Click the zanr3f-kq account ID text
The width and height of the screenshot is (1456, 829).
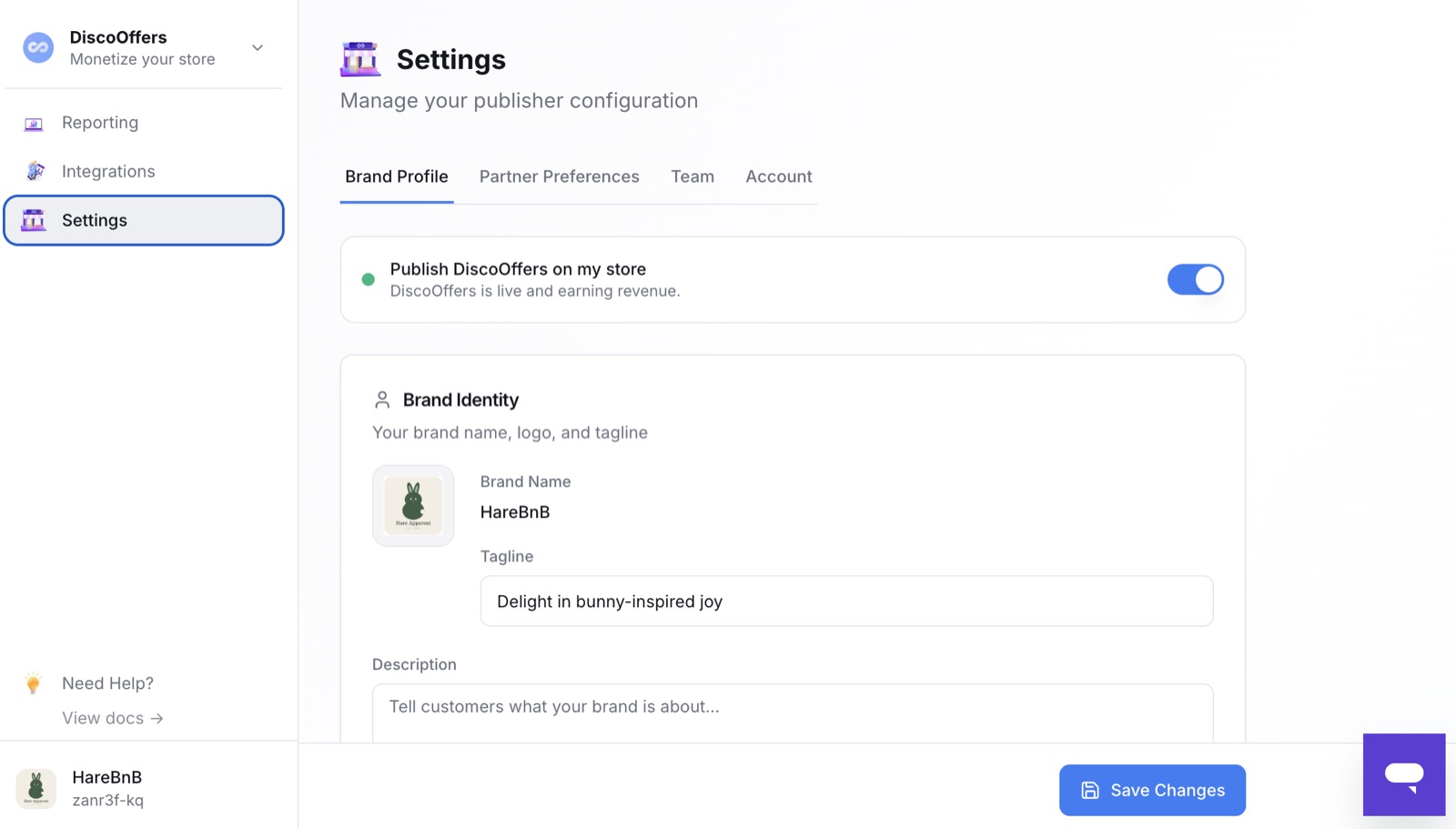pos(108,800)
